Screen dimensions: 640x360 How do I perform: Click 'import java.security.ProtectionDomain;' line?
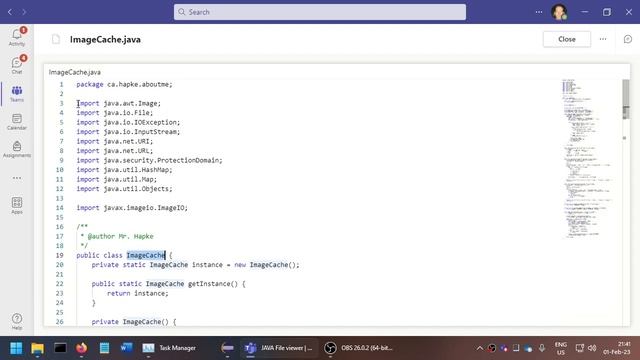pos(149,160)
